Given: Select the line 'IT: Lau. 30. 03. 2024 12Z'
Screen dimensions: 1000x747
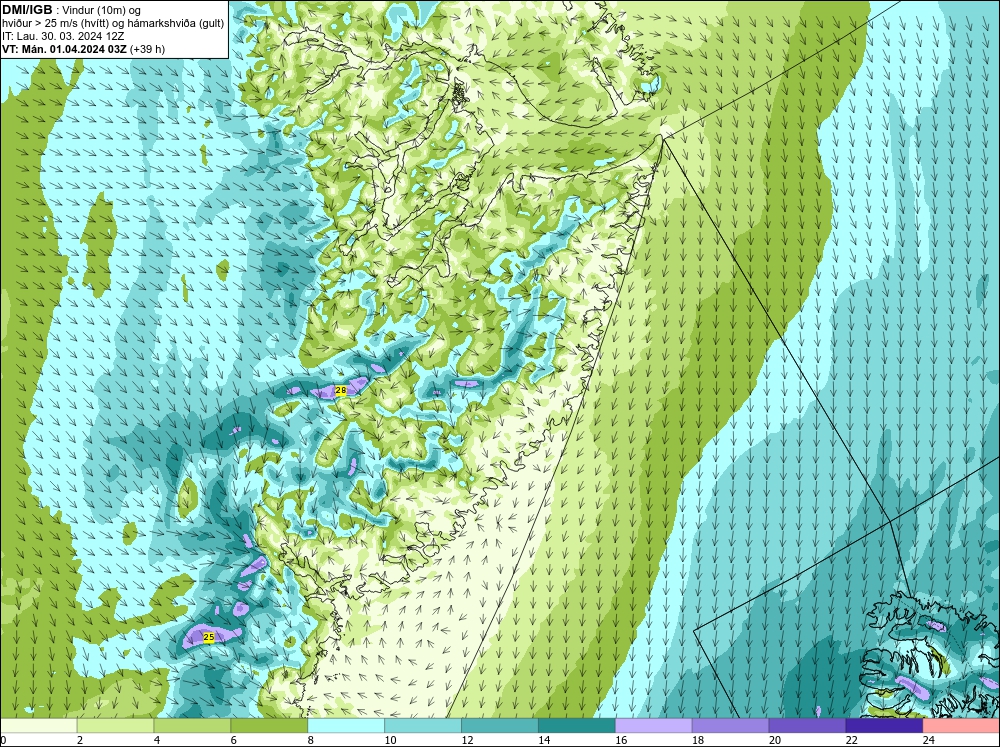Looking at the screenshot, I should coord(63,36).
